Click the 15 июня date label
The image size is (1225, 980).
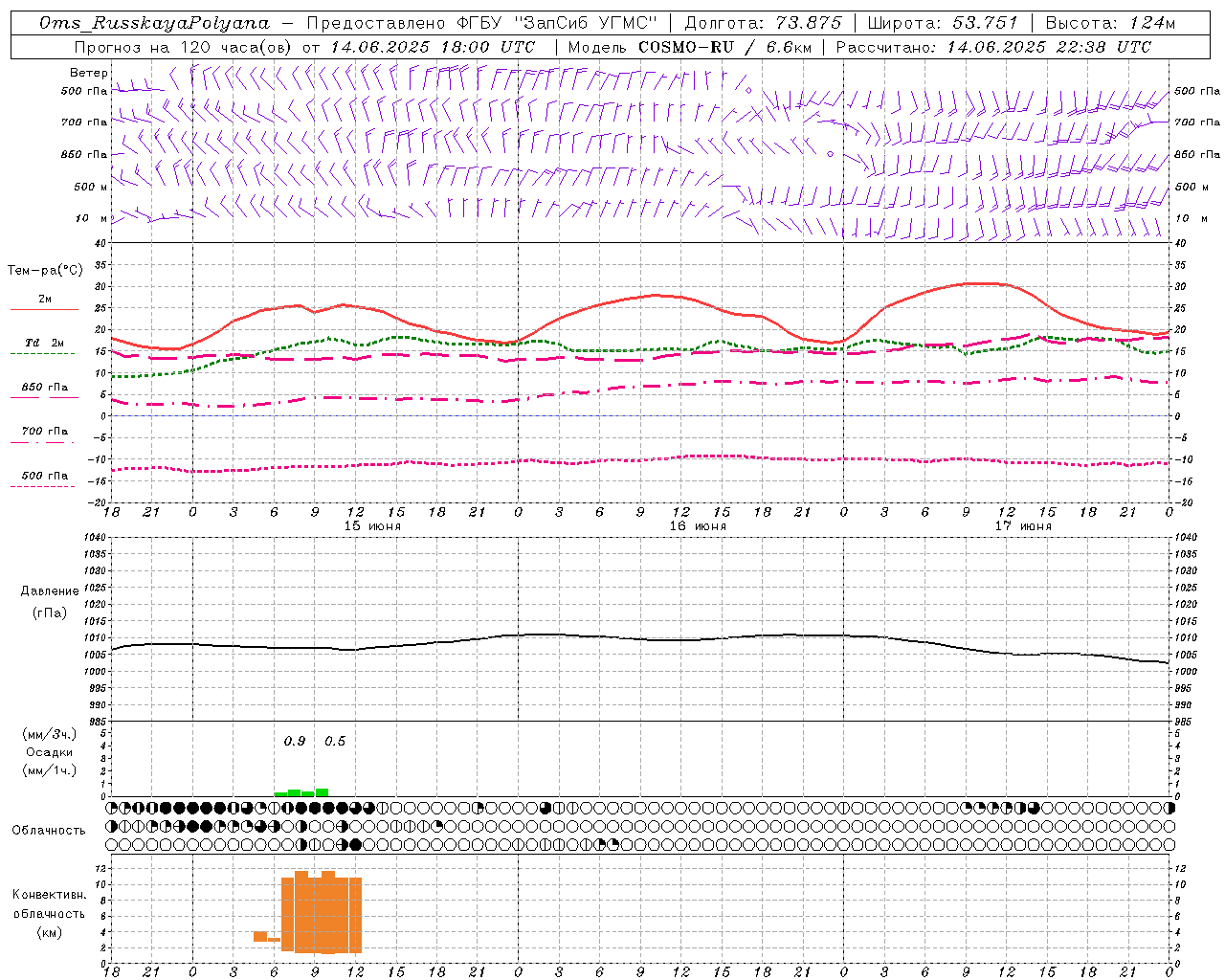coord(372,525)
